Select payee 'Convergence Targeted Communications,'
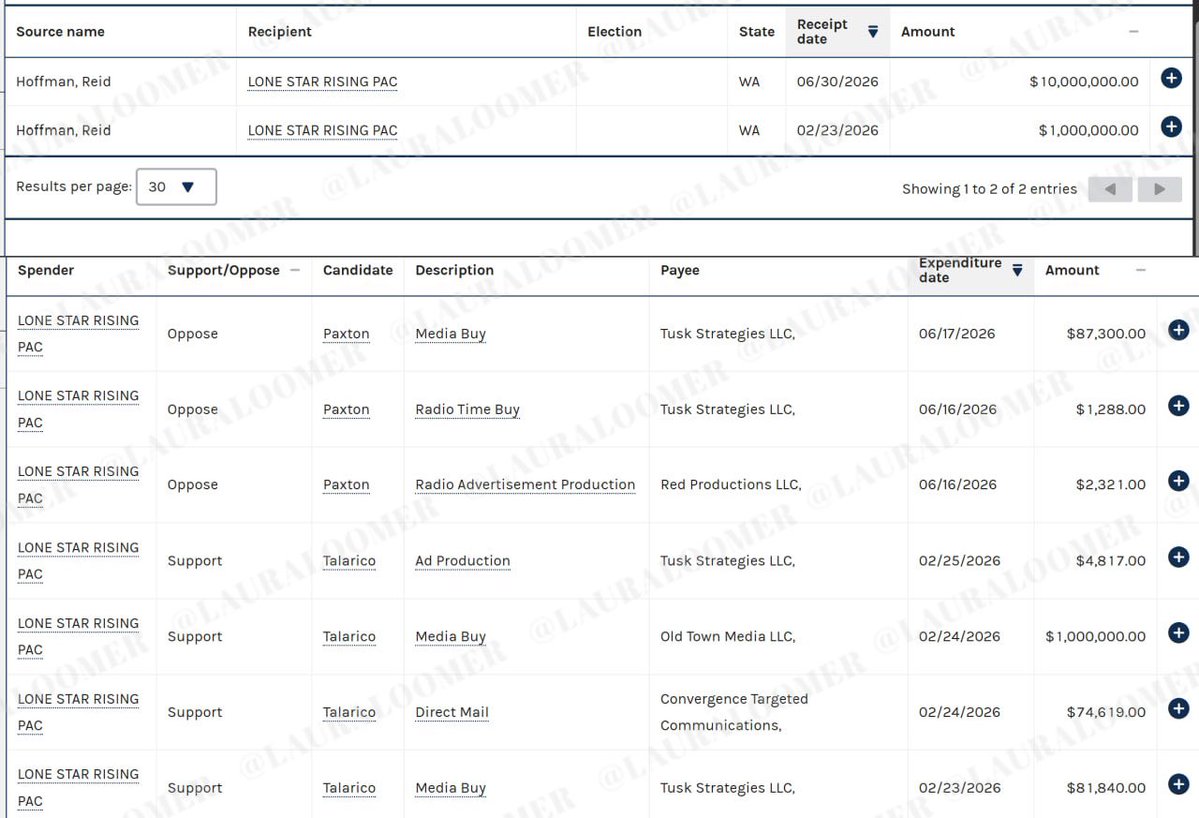Screen dimensions: 1199x818 [734, 712]
